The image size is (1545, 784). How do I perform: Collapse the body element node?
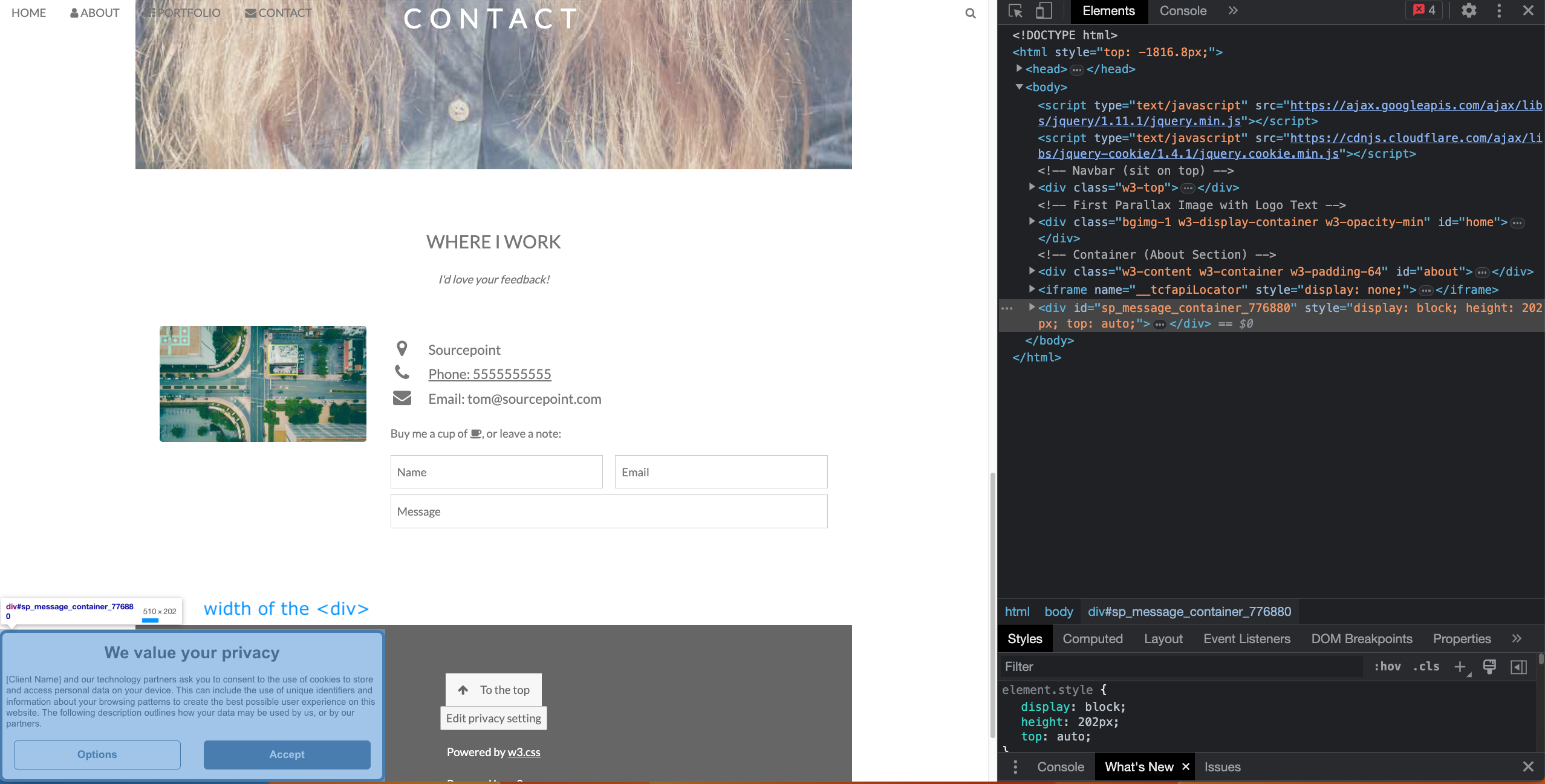pos(1019,86)
